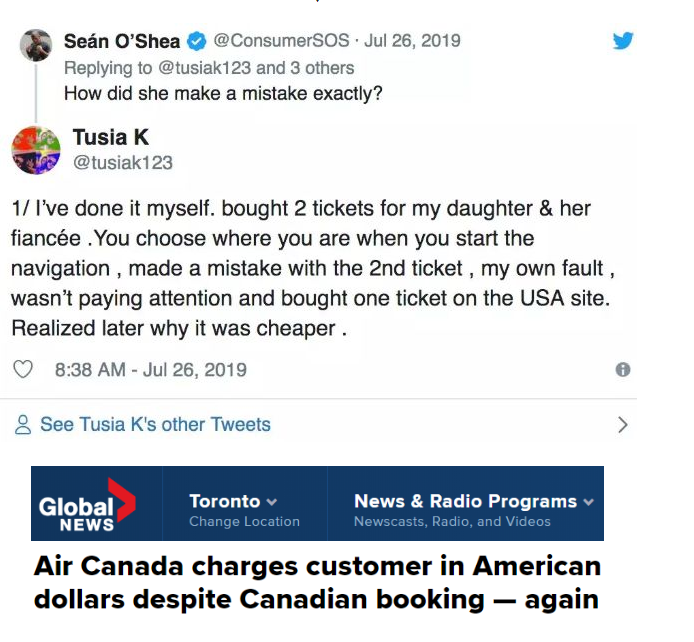Click the tweet info icon
The image size is (694, 642).
click(623, 370)
